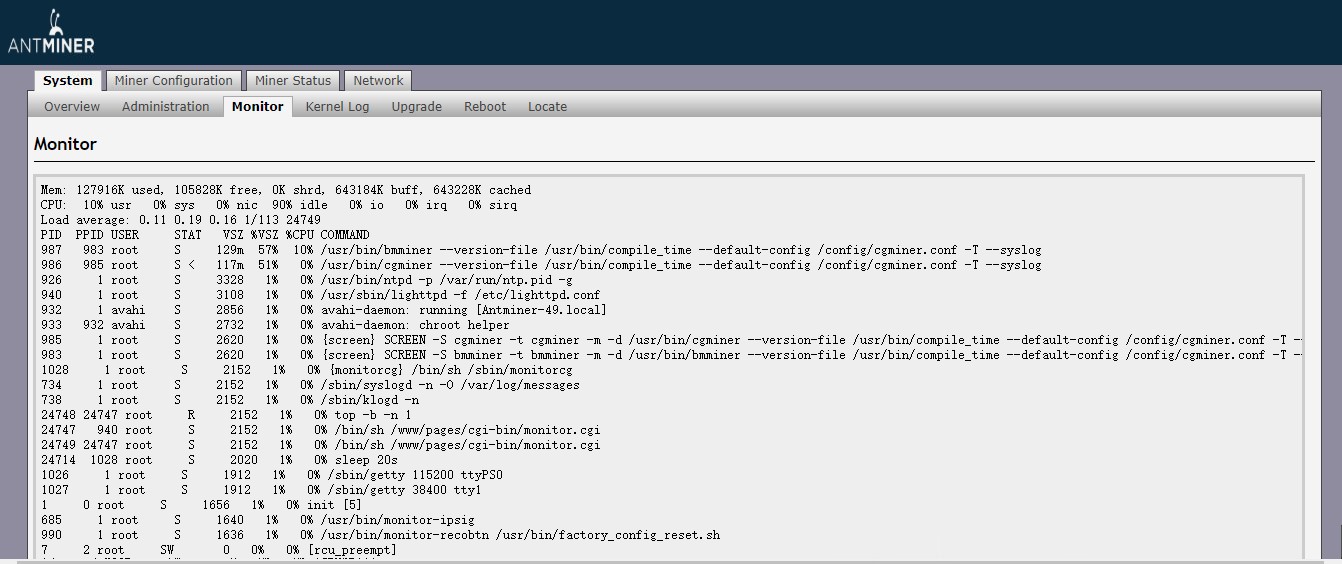Image resolution: width=1342 pixels, height=564 pixels.
Task: Go to the Reboot sub-tab
Action: pyautogui.click(x=485, y=107)
